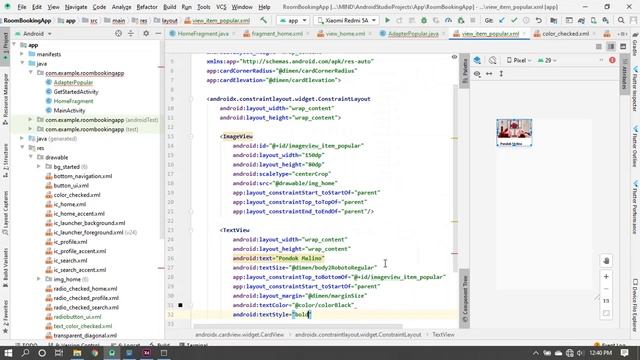Click the Make Project hammer icon
Screen dimensions: 640x360
[x=264, y=20]
